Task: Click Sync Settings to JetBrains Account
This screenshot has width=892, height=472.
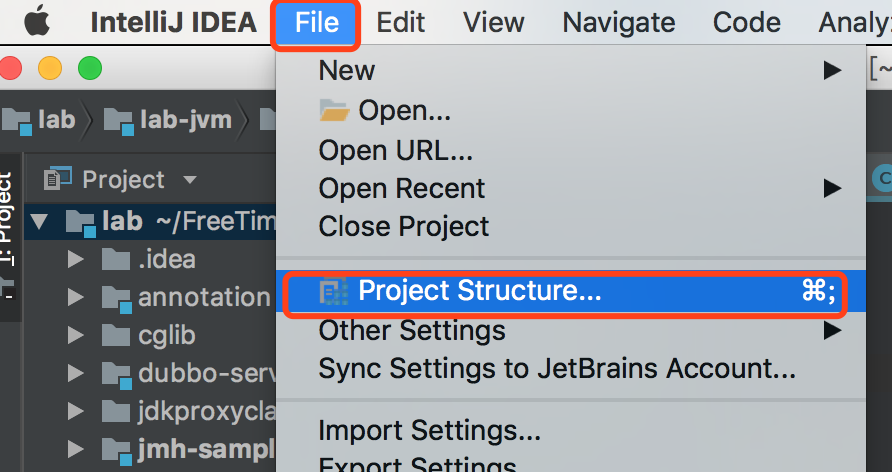Action: [x=557, y=369]
